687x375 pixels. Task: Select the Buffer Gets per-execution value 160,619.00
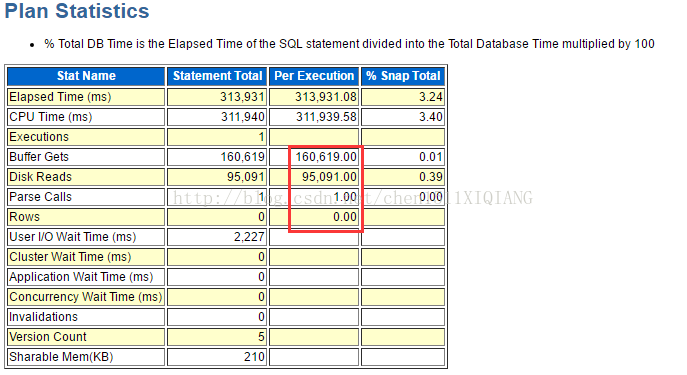coord(326,157)
